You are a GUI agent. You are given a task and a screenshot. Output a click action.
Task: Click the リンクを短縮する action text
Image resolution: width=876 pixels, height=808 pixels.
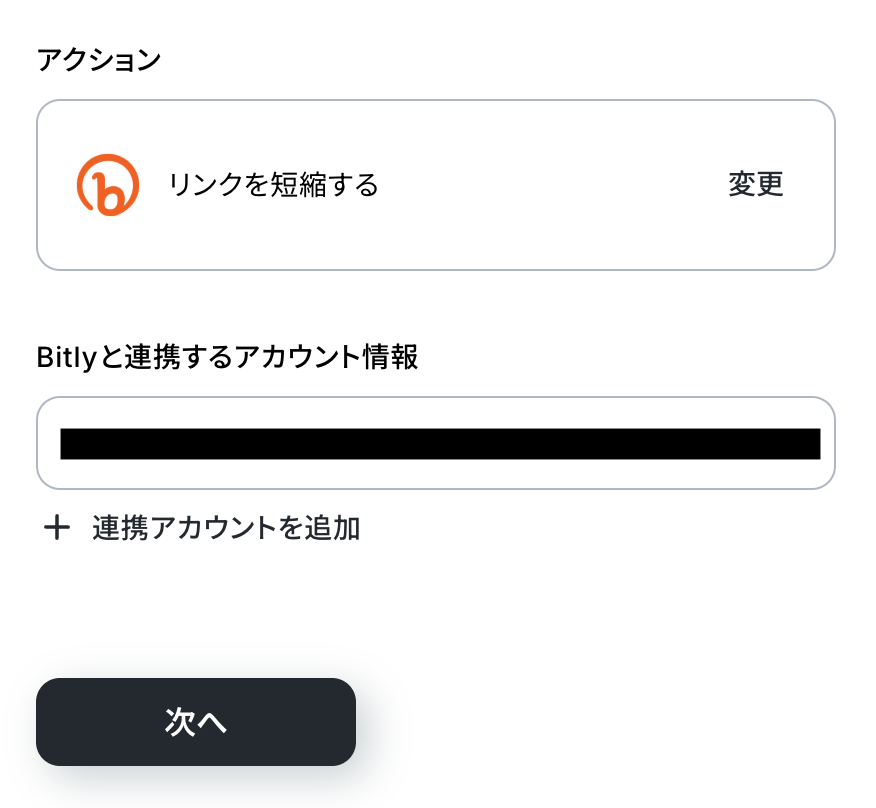pyautogui.click(x=273, y=185)
